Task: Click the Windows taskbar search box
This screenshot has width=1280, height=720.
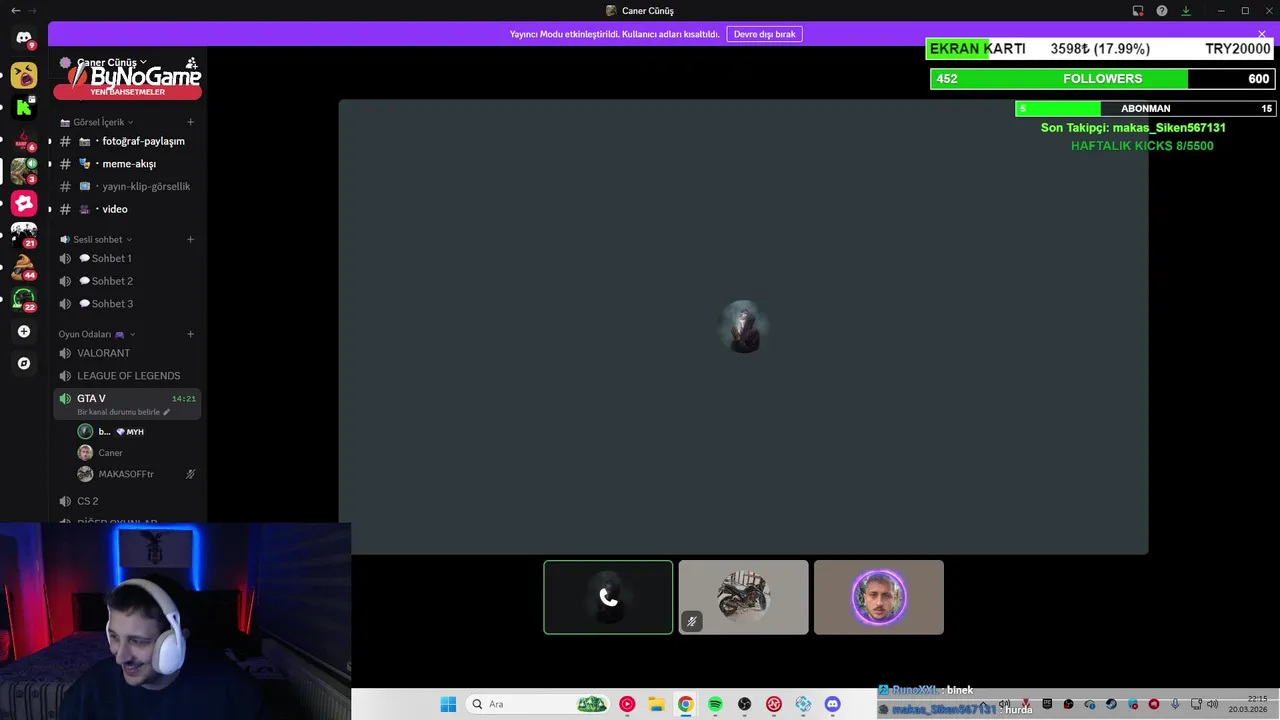Action: (x=539, y=704)
